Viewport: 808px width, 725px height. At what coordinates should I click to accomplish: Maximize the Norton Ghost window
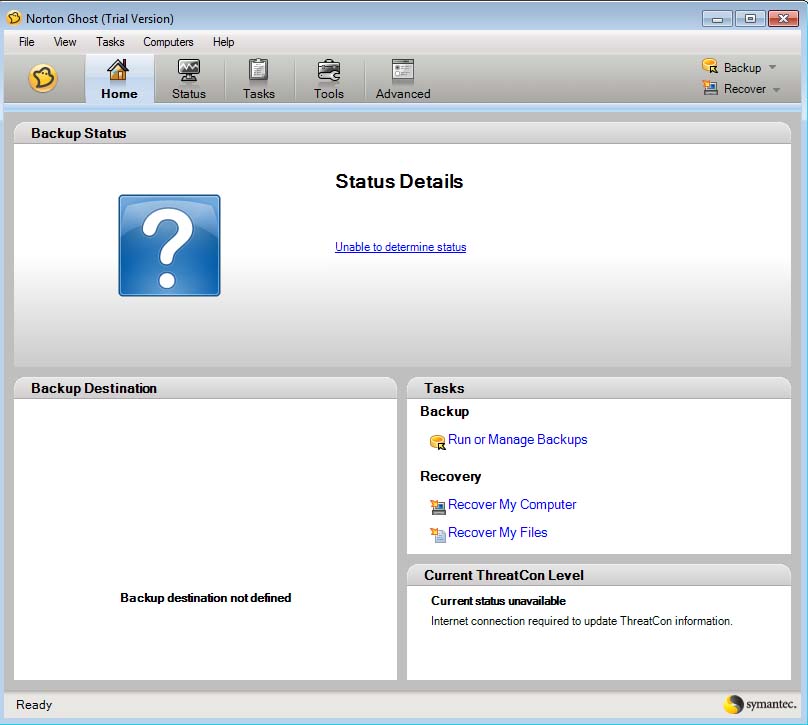click(x=750, y=19)
